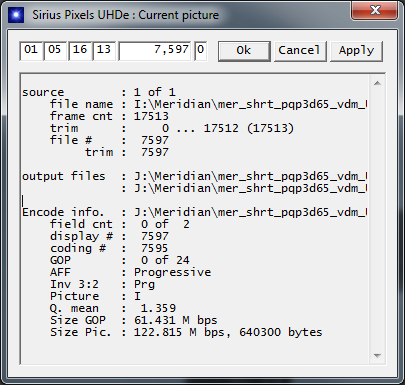Select the seconds field showing 16
The width and height of the screenshot is (405, 385).
click(x=80, y=51)
